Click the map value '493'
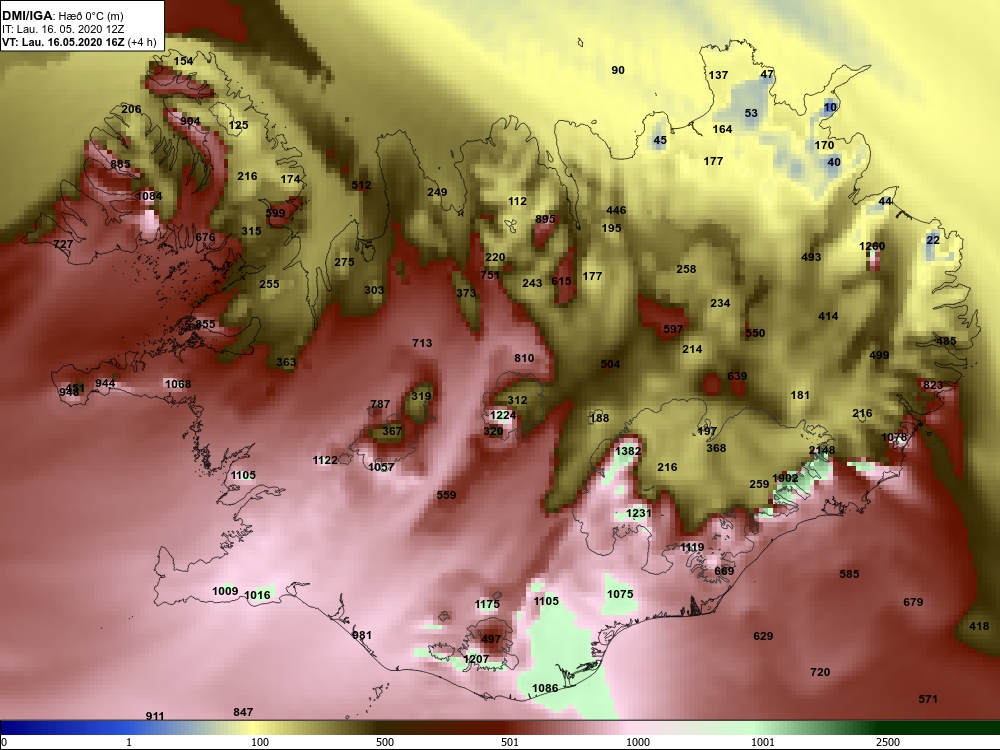Image resolution: width=1000 pixels, height=750 pixels. (811, 257)
